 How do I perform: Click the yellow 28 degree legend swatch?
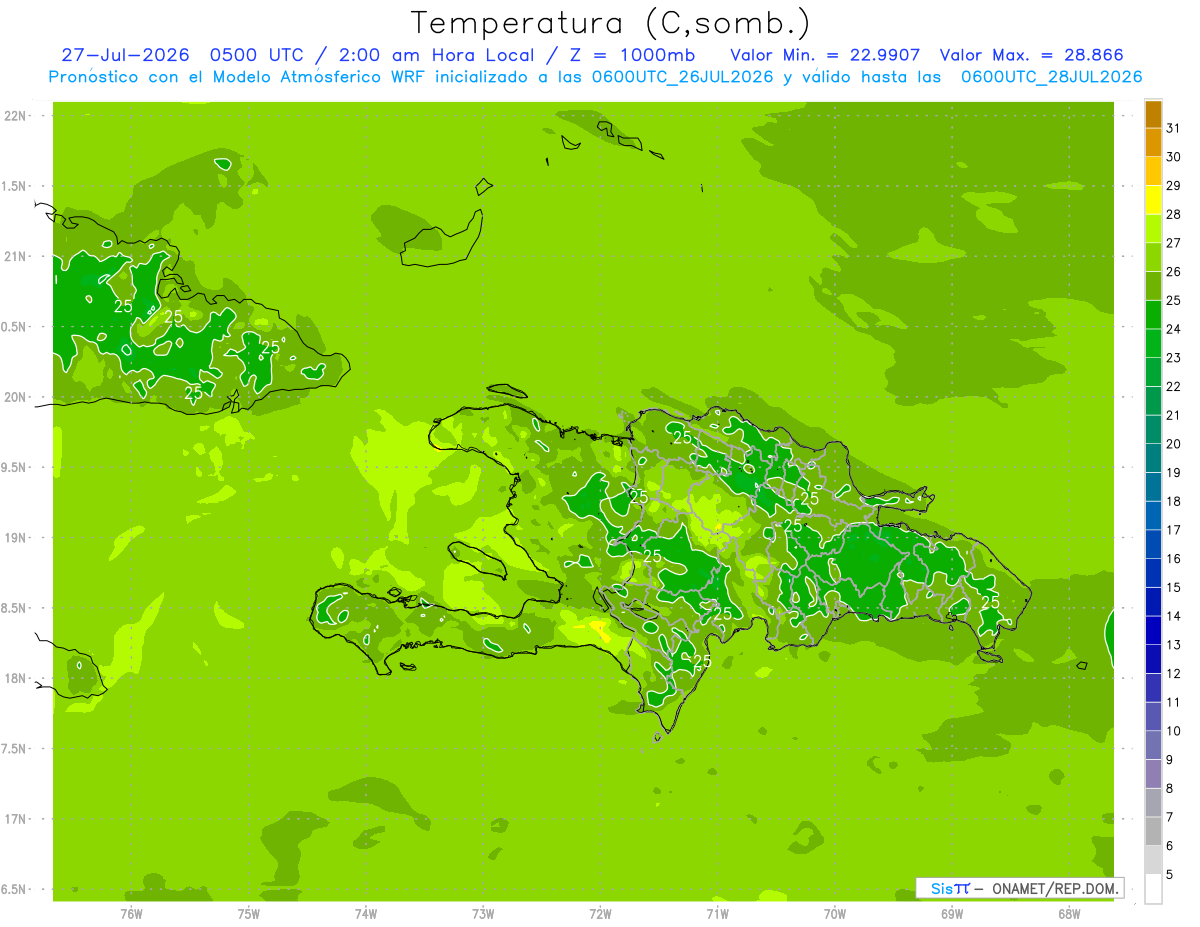1153,201
